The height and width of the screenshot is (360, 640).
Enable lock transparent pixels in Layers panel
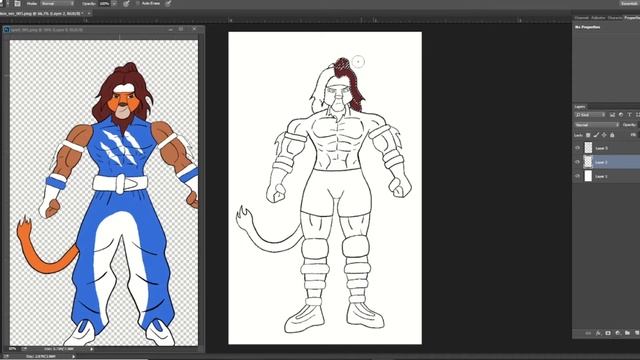coord(588,135)
